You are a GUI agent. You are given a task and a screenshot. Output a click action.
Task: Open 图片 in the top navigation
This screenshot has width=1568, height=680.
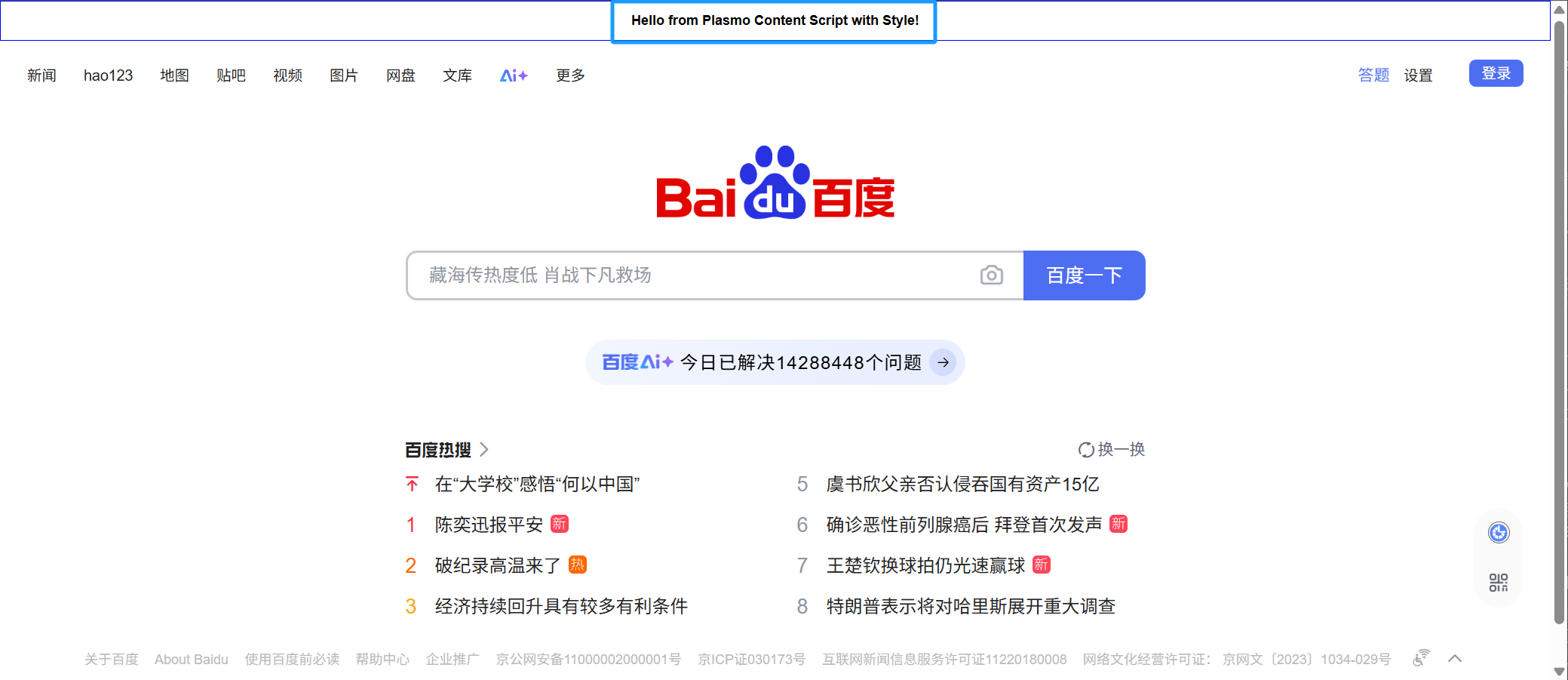tap(344, 75)
